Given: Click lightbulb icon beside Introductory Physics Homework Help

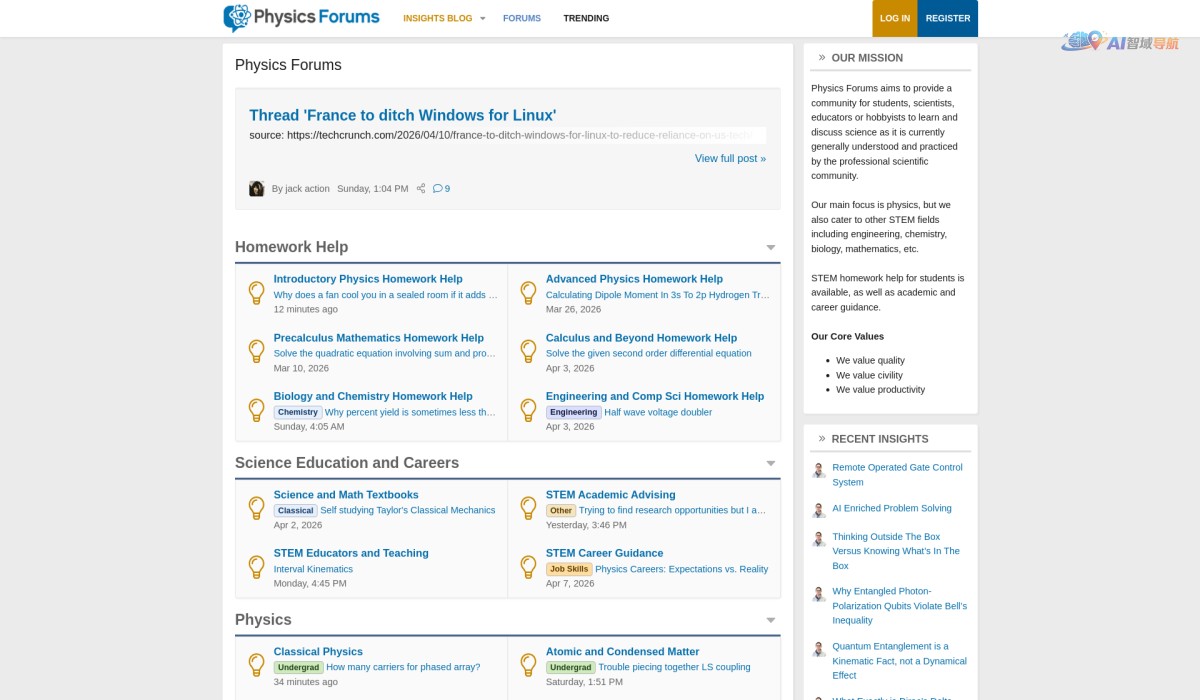Looking at the screenshot, I should (x=256, y=293).
